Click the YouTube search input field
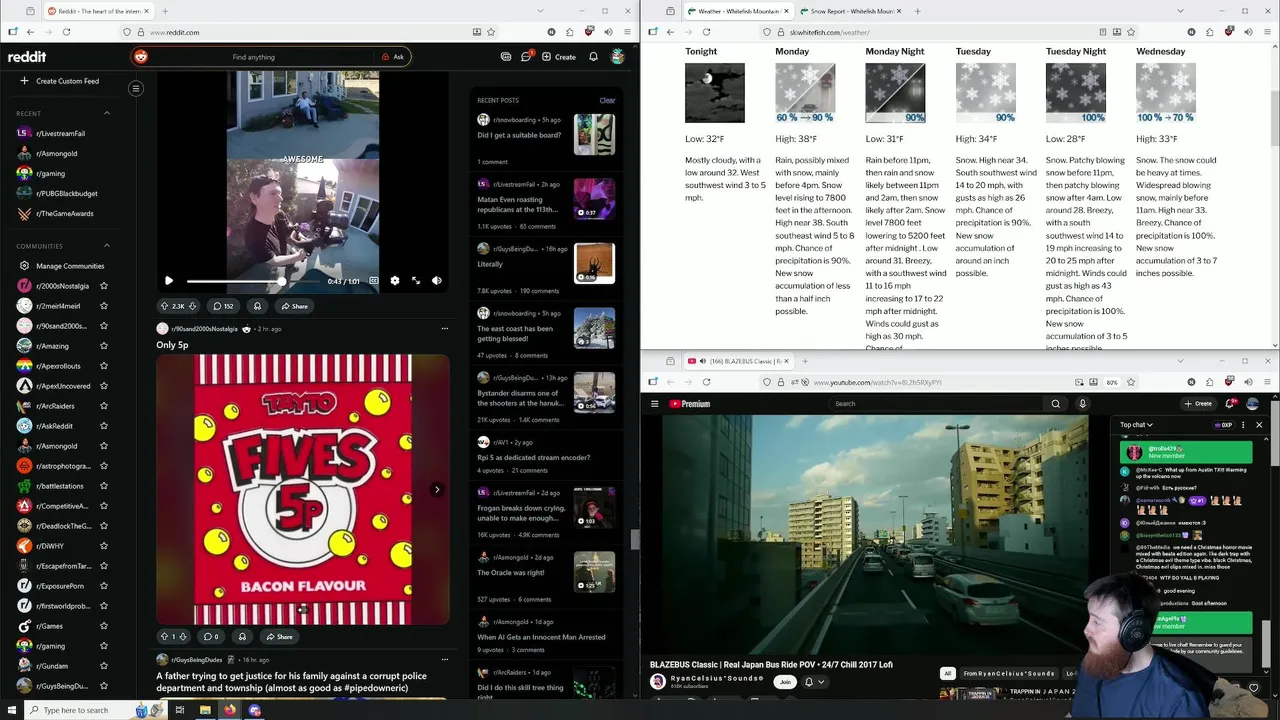The height and width of the screenshot is (720, 1280). pyautogui.click(x=936, y=404)
